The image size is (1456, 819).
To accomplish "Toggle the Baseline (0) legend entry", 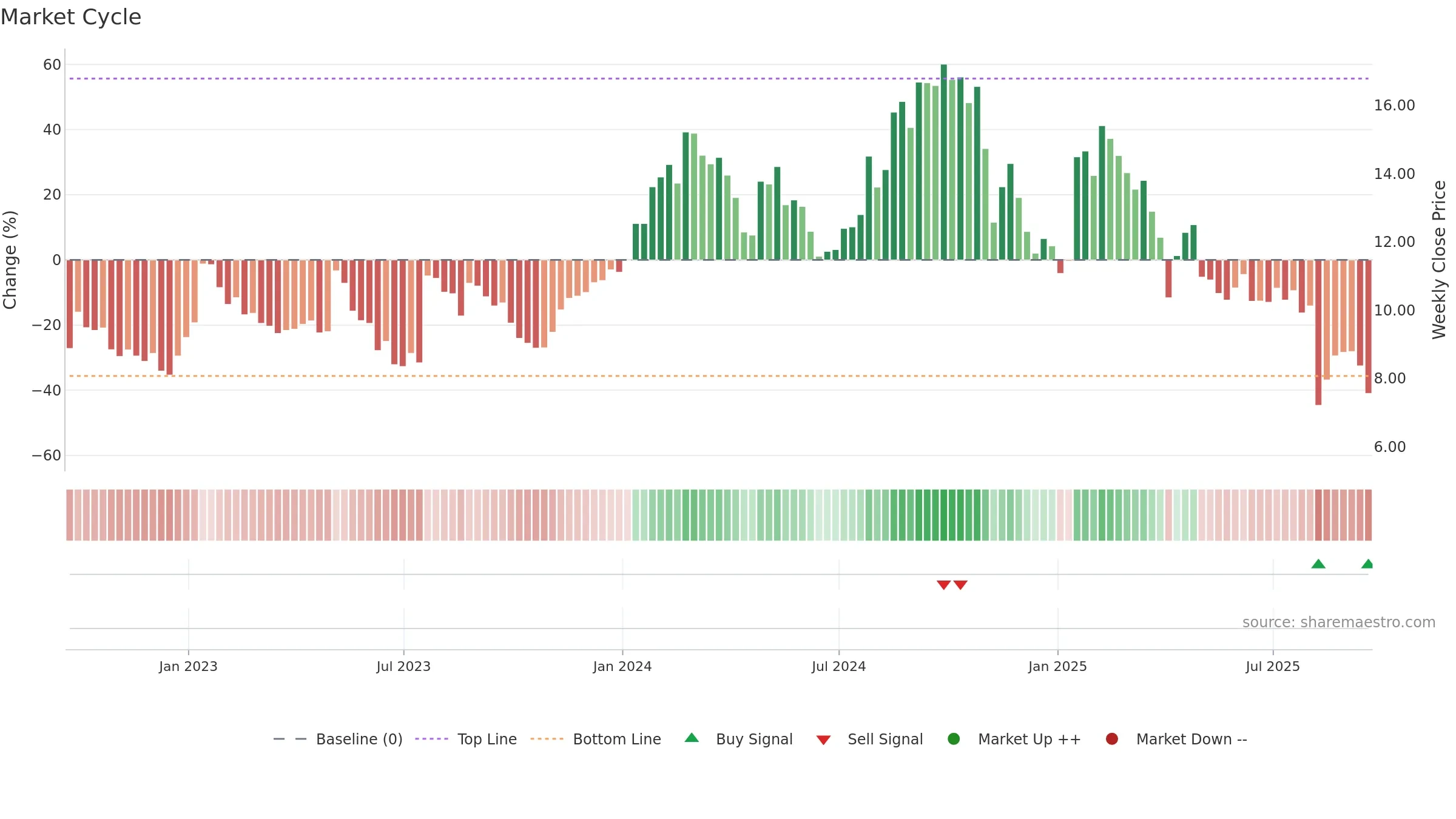I will (338, 739).
